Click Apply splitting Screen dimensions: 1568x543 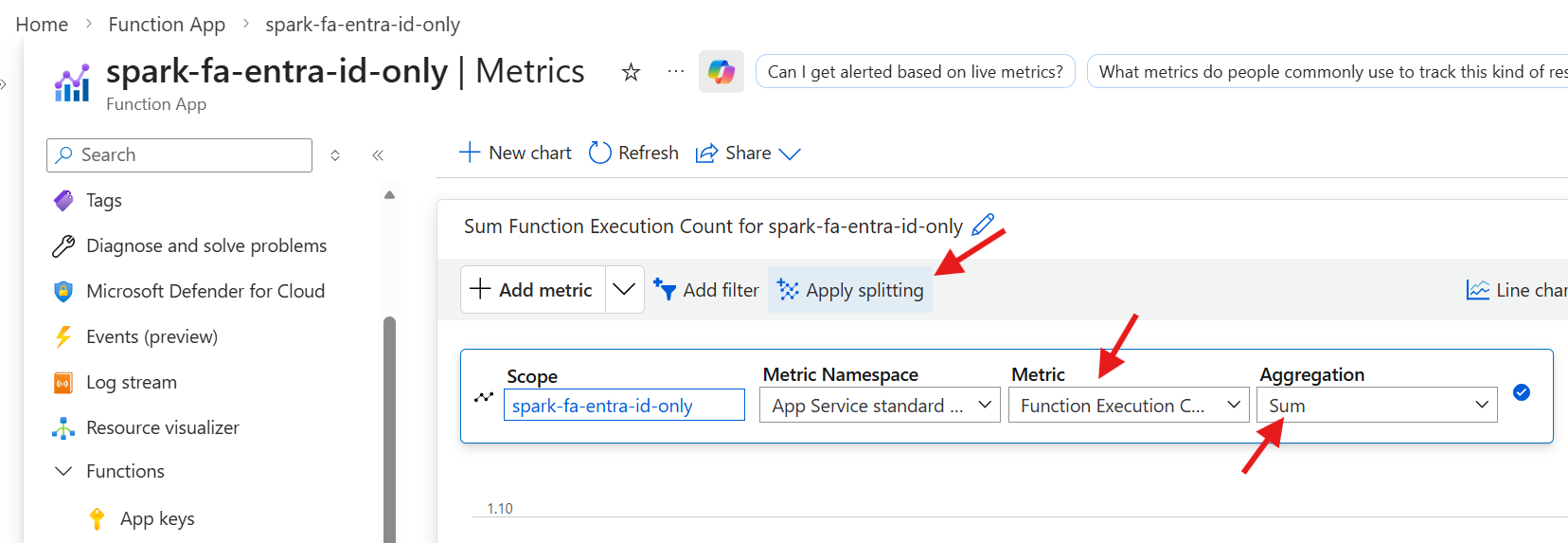(850, 290)
